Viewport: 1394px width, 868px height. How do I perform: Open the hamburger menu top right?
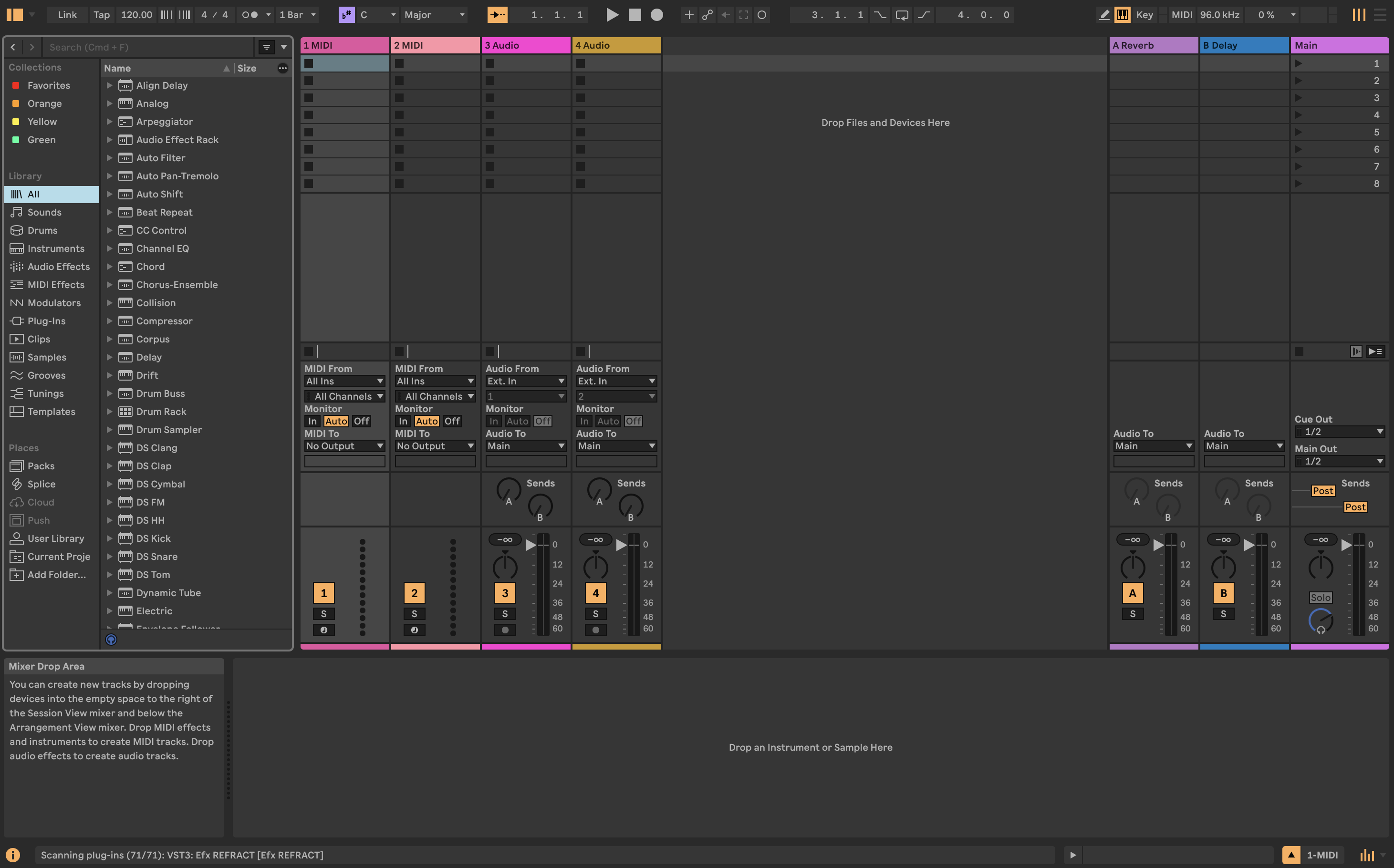(1380, 15)
